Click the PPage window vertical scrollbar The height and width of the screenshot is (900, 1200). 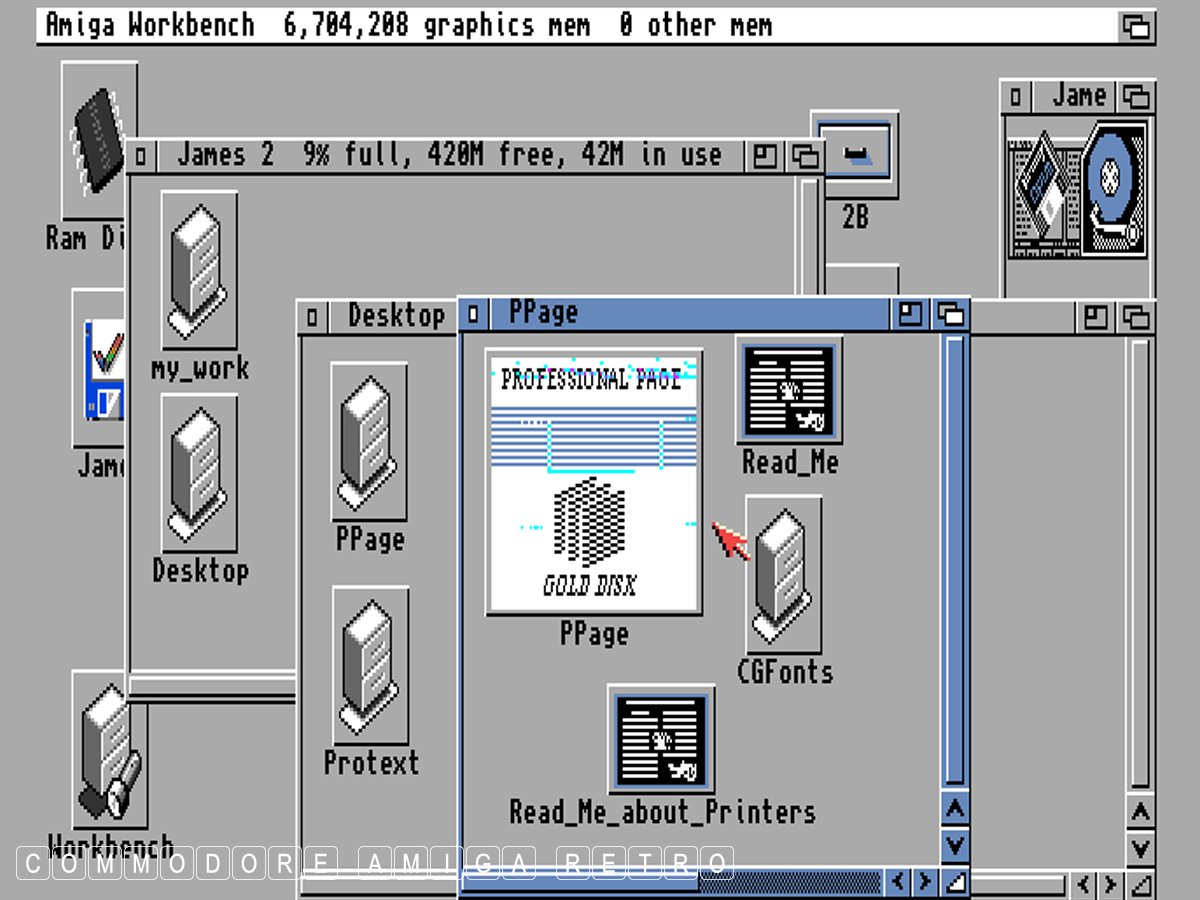point(955,560)
